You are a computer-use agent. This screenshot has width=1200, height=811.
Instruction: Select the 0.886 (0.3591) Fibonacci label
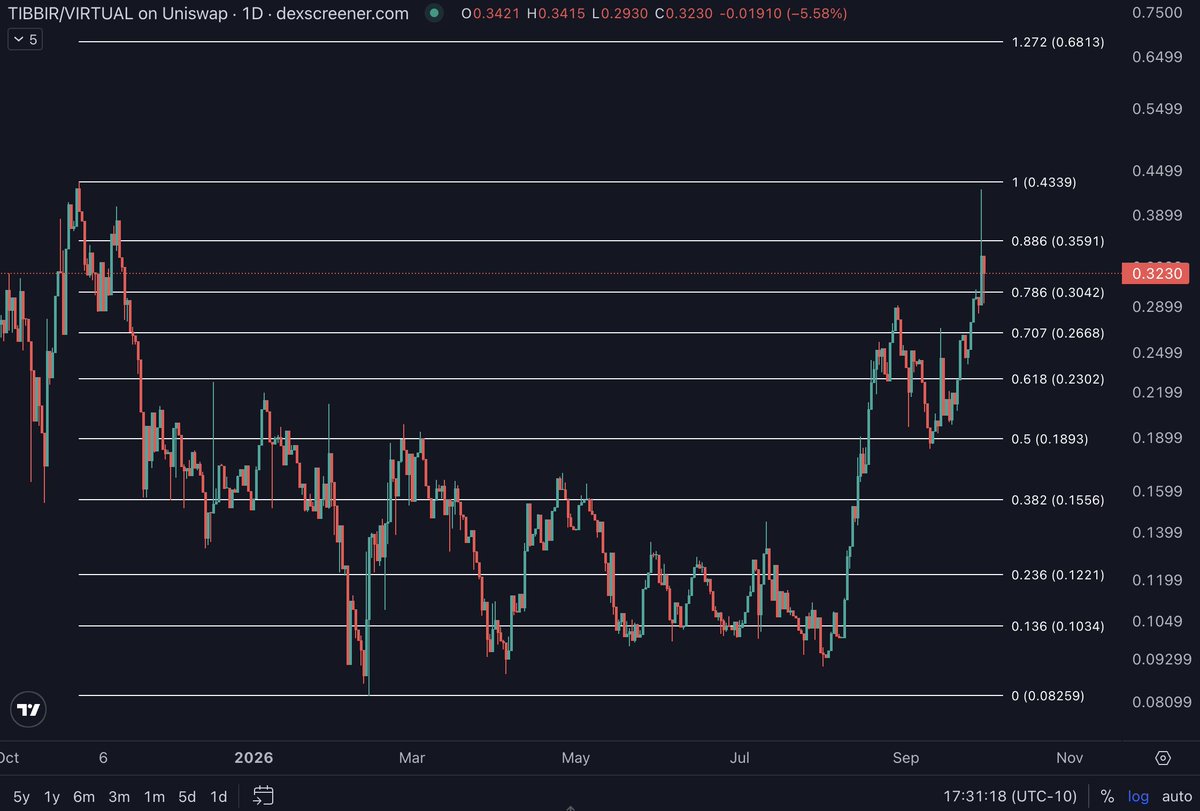[1058, 241]
